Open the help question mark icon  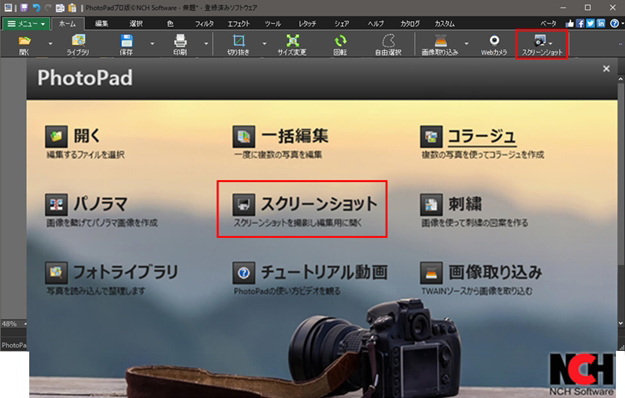[614, 24]
